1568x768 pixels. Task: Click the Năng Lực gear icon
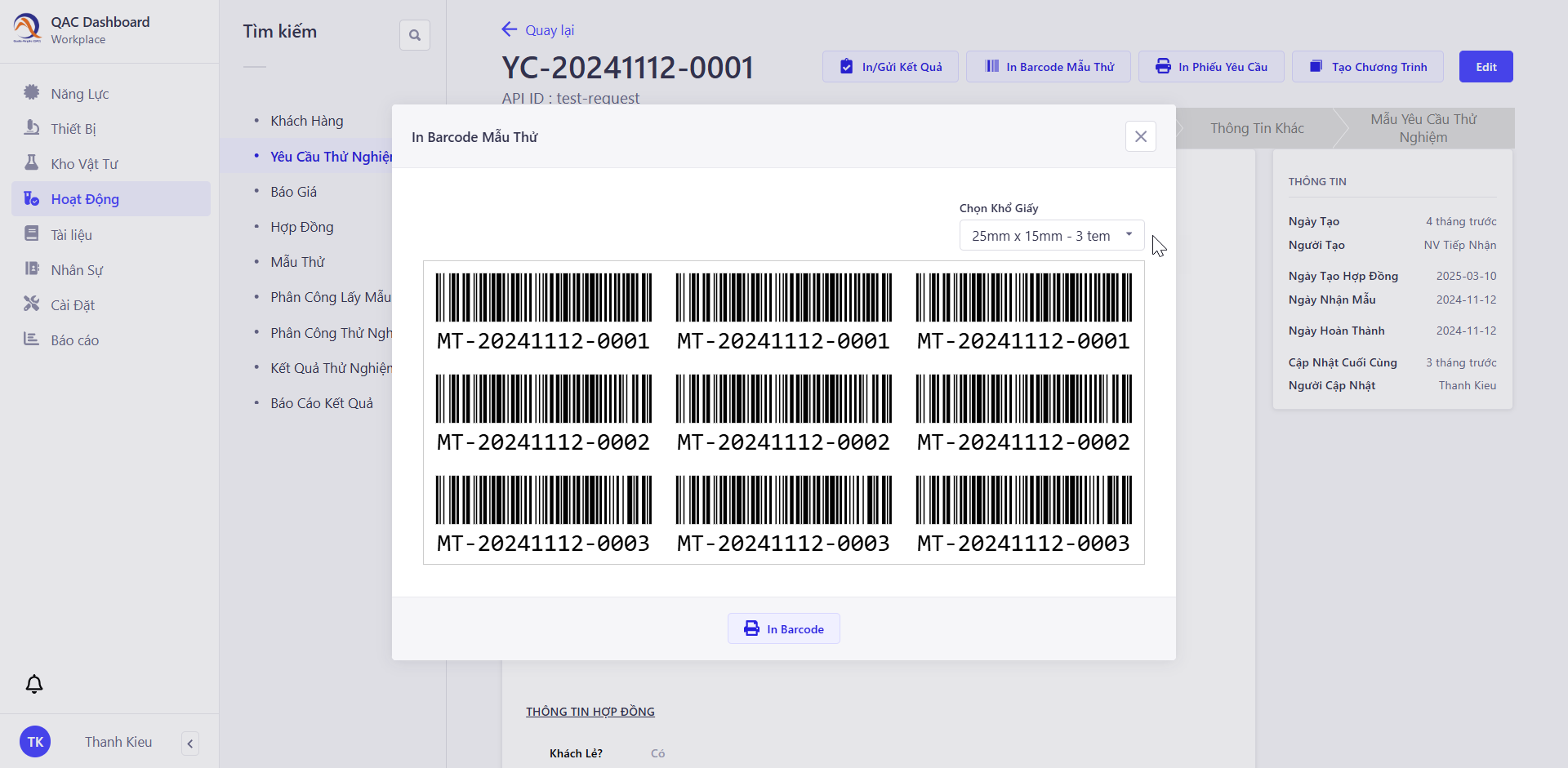(x=31, y=92)
